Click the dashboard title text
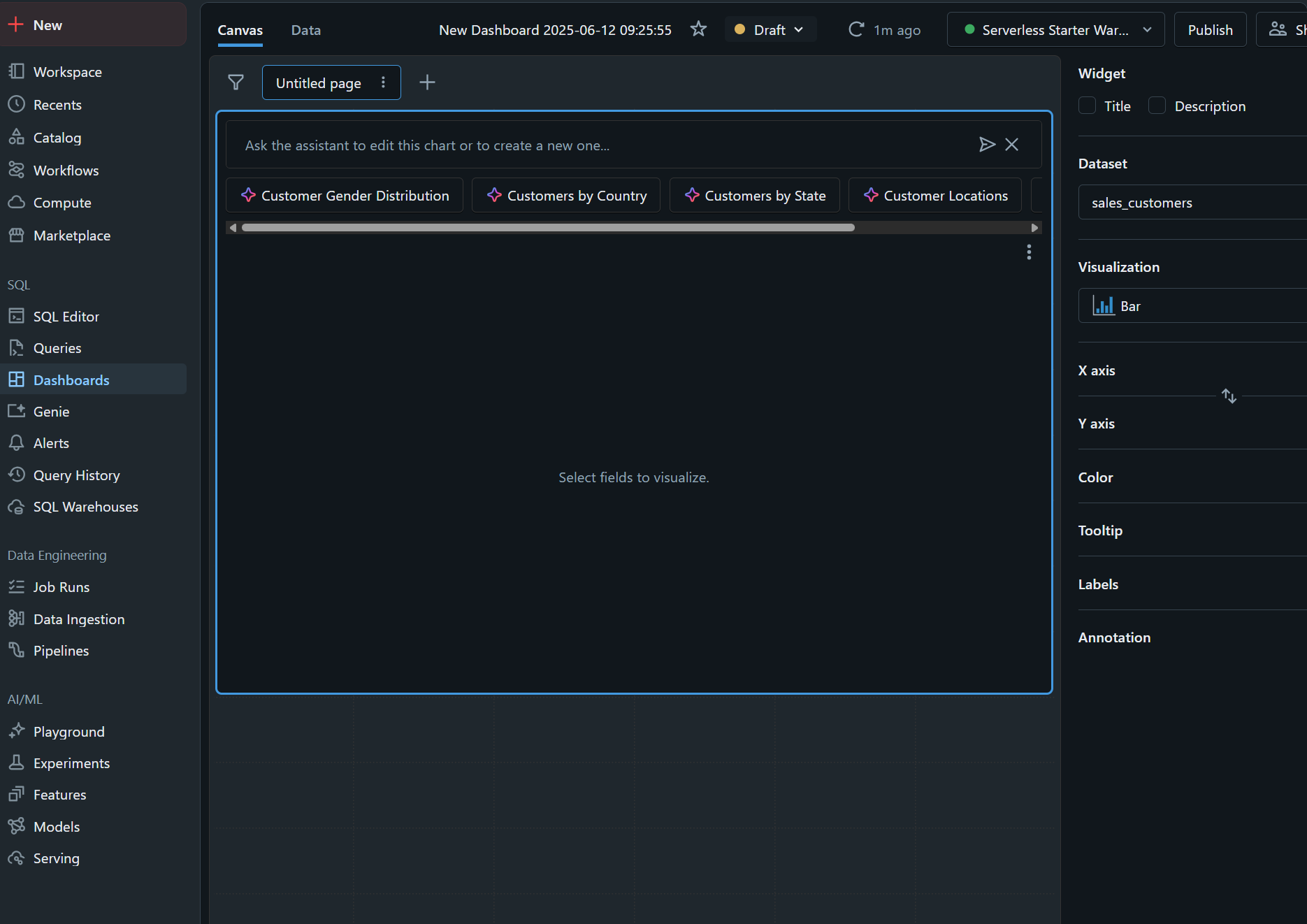The image size is (1307, 924). 555,30
